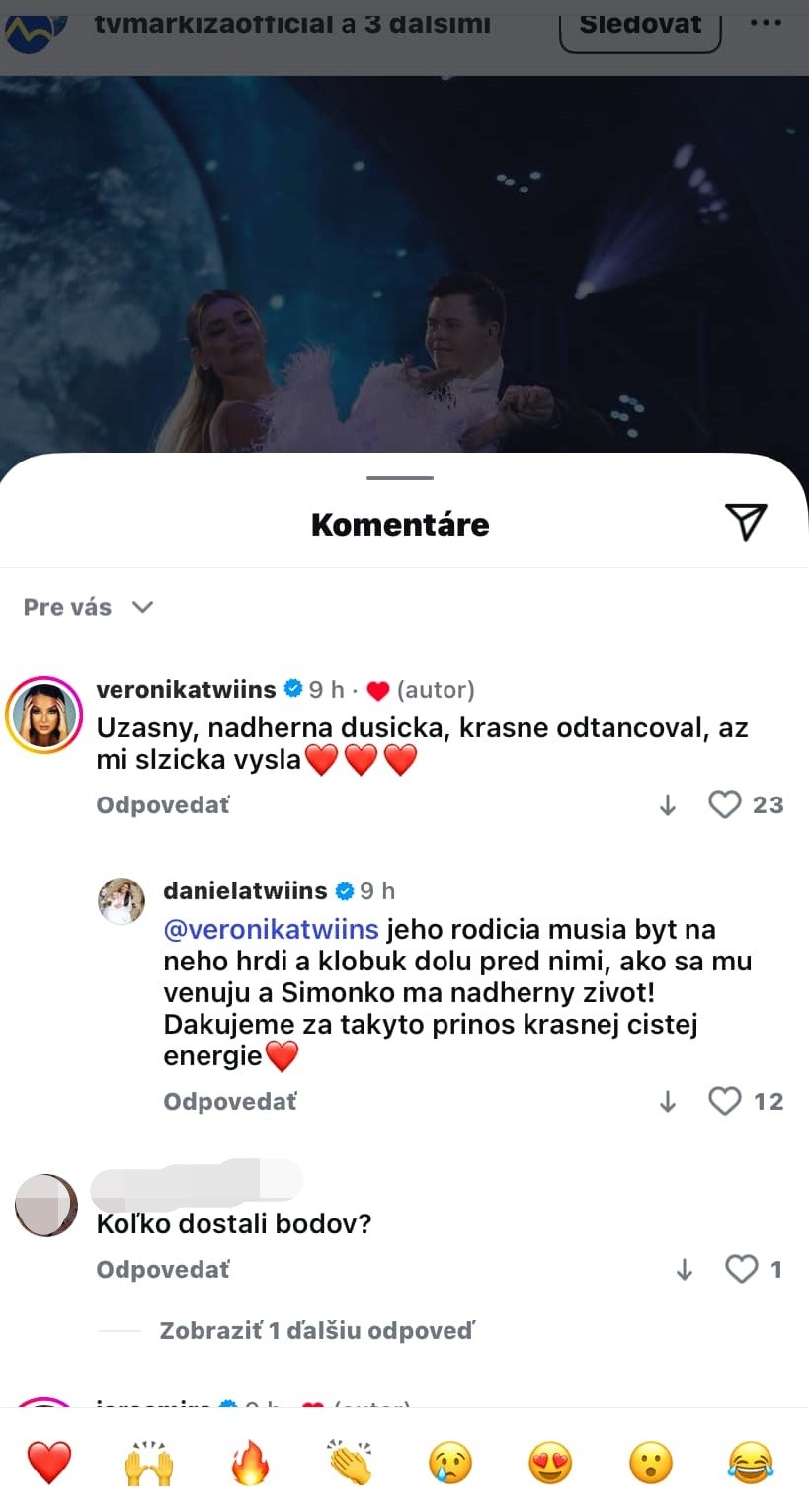
Task: Like the 'Koľko dostali bodov?' comment
Action: coord(742,1269)
